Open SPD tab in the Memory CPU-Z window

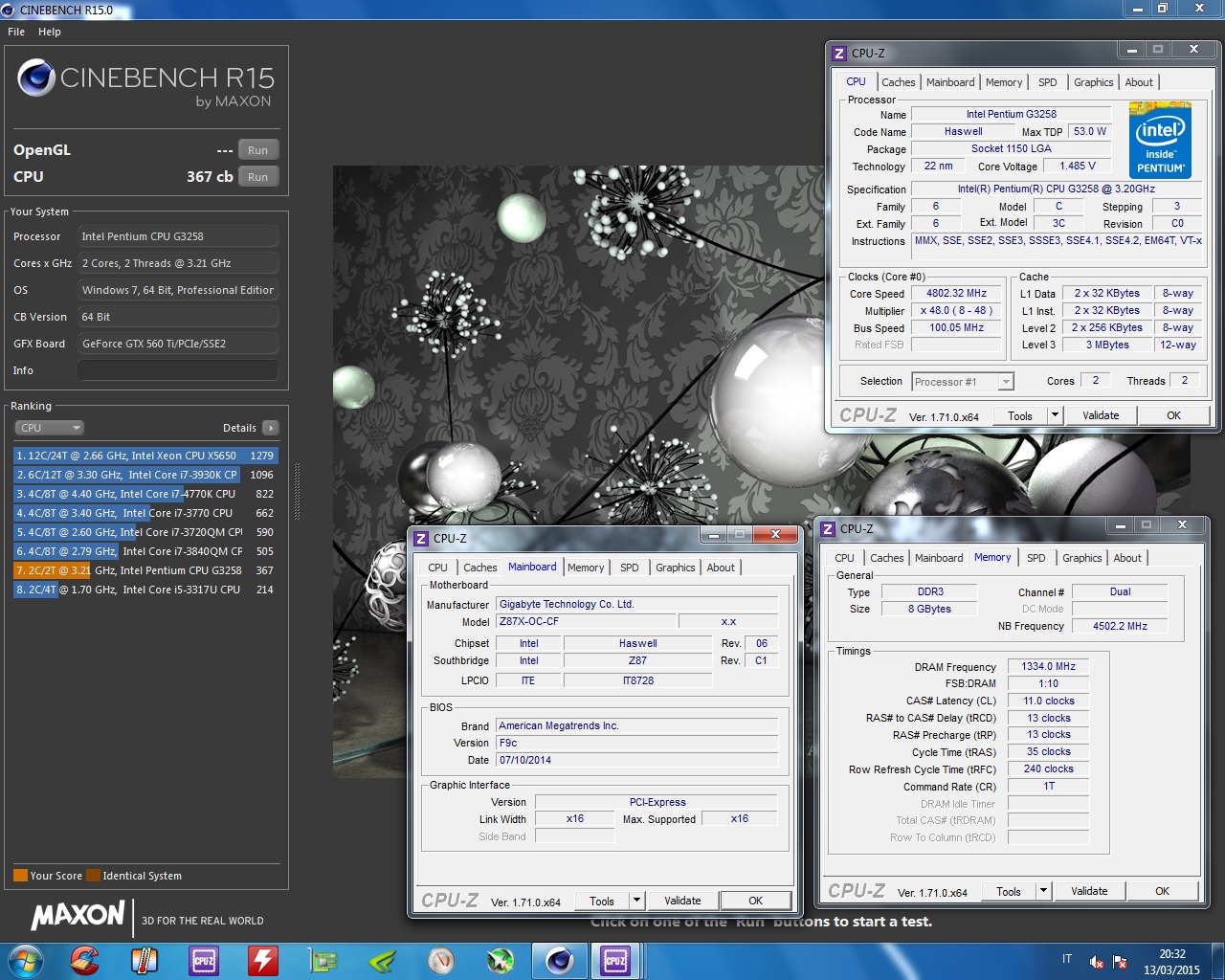pyautogui.click(x=1036, y=558)
